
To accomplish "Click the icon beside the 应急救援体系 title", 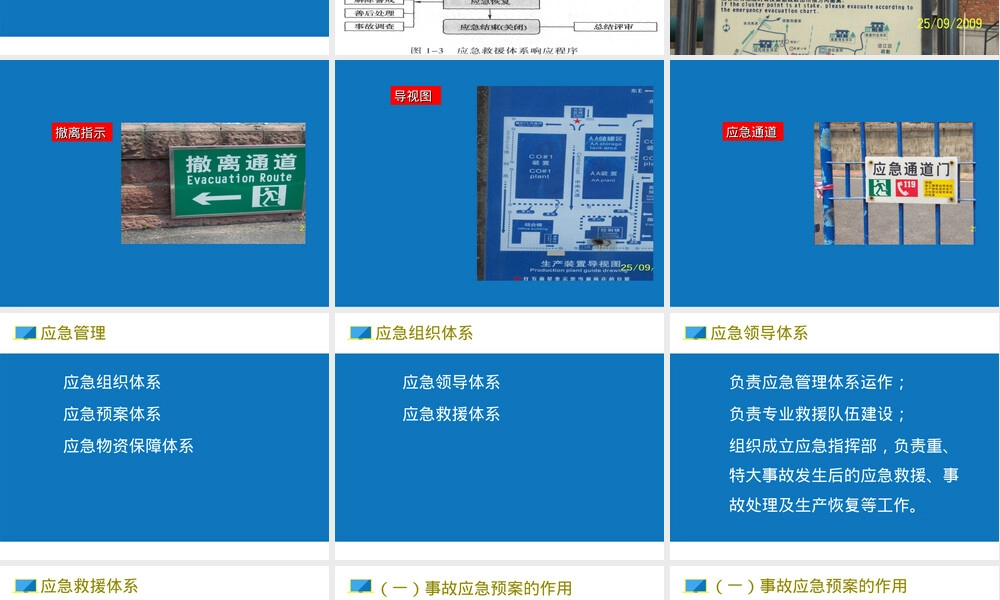I will tap(26, 586).
